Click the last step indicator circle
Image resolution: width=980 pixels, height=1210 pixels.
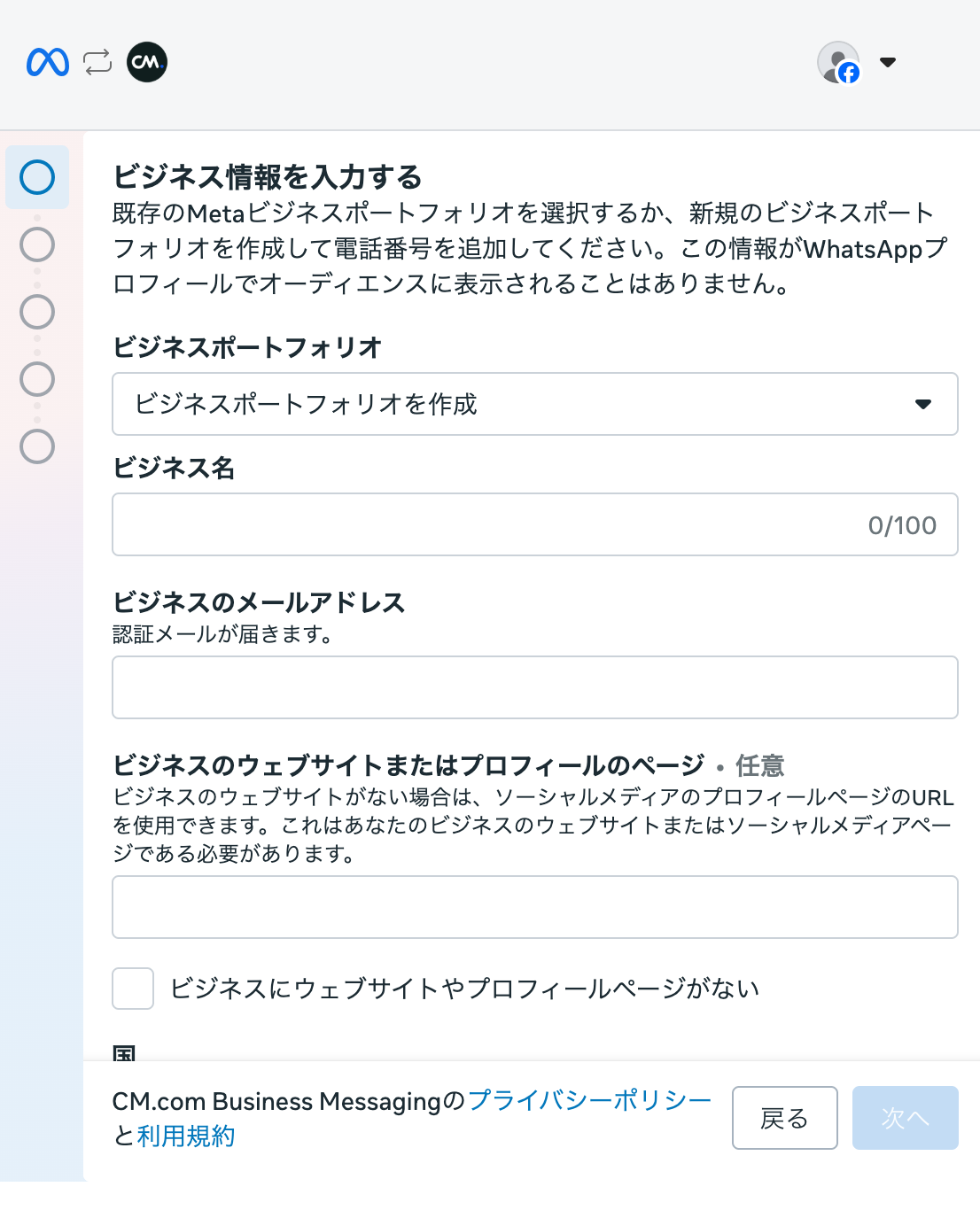coord(37,447)
